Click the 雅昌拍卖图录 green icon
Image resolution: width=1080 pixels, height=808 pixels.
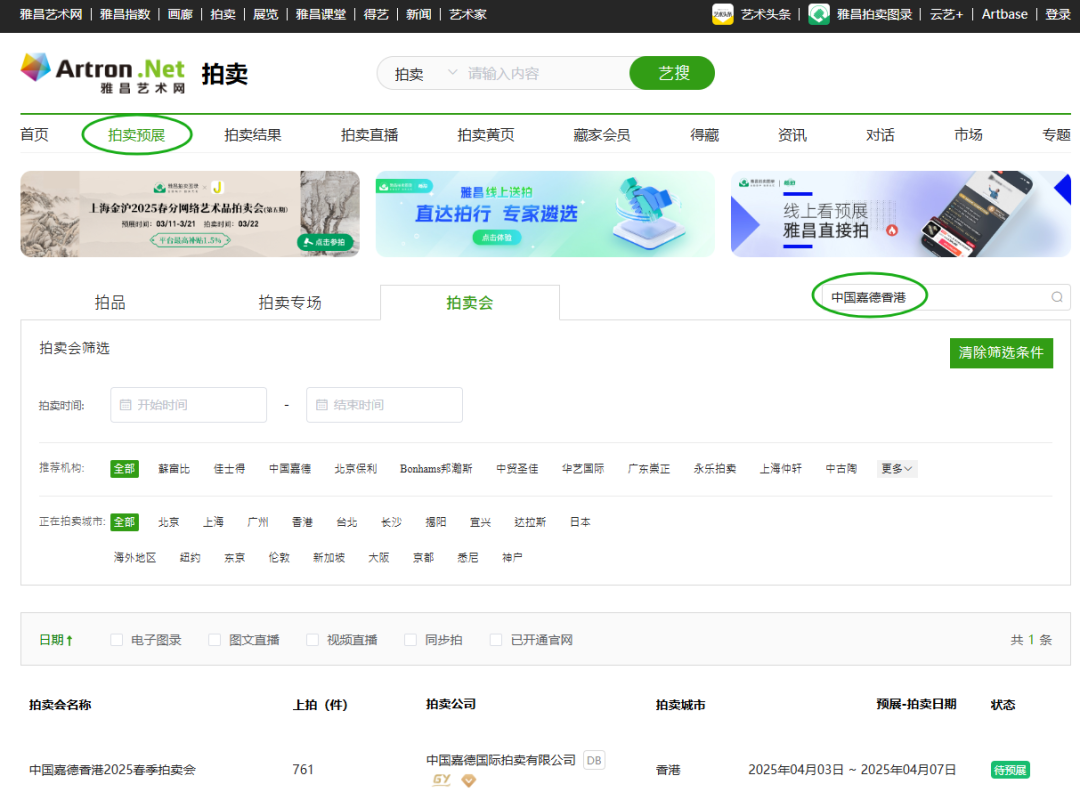[818, 14]
